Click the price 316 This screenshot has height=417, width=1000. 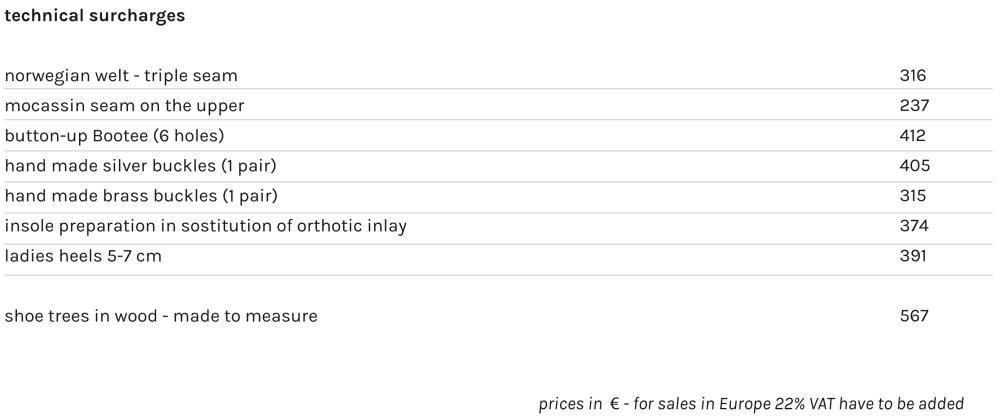tap(913, 76)
